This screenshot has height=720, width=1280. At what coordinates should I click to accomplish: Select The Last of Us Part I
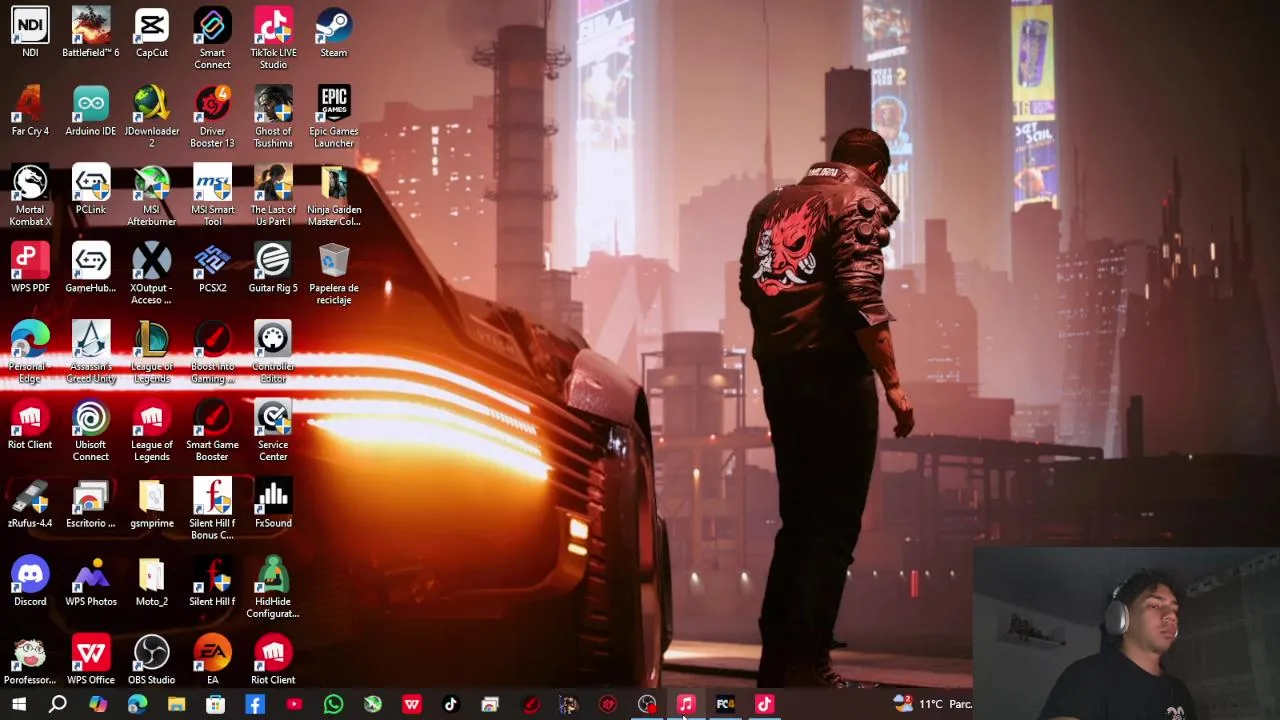pyautogui.click(x=273, y=195)
